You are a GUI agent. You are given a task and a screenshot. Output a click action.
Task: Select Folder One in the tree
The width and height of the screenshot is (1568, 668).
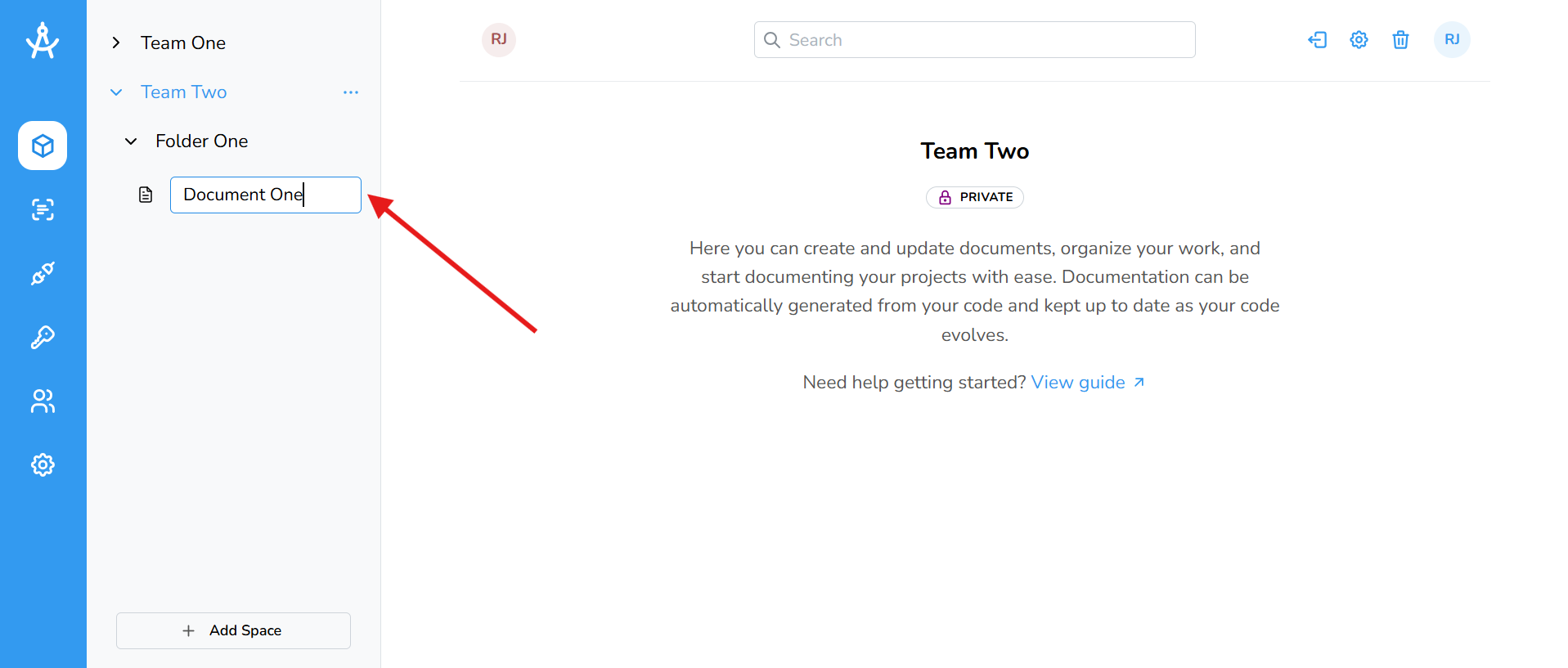pyautogui.click(x=201, y=141)
